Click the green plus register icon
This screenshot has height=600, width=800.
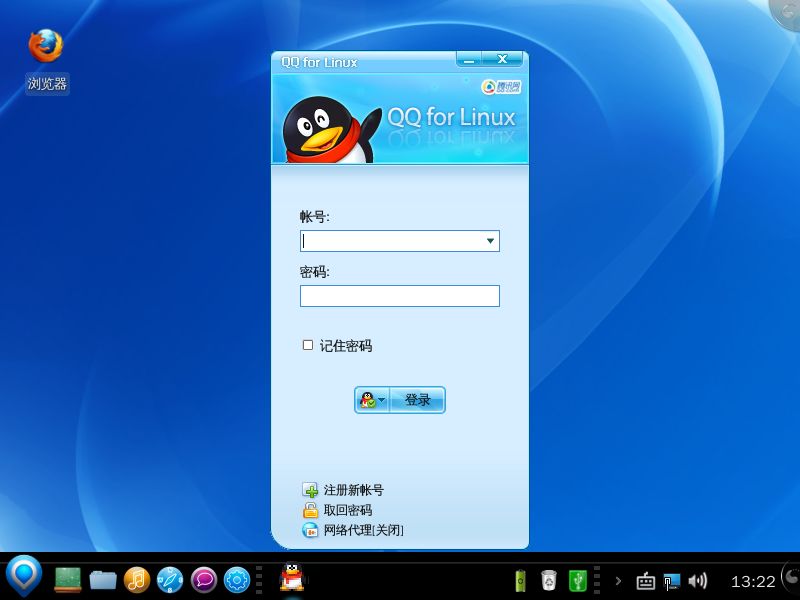pos(310,490)
